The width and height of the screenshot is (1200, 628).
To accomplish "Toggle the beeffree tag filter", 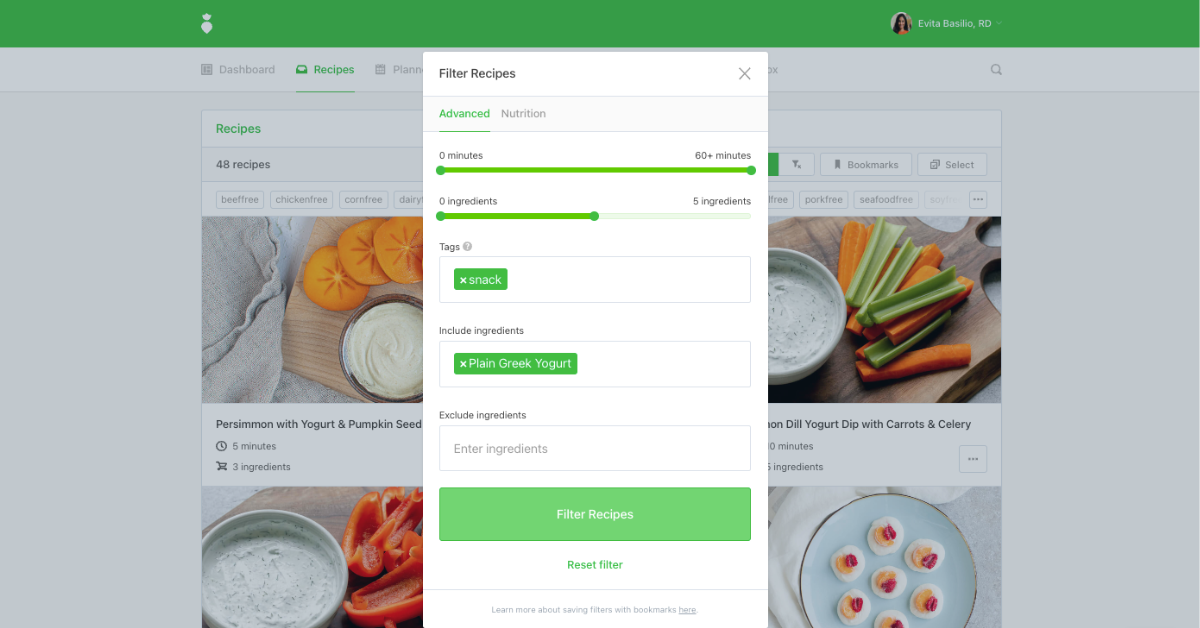I will [240, 200].
